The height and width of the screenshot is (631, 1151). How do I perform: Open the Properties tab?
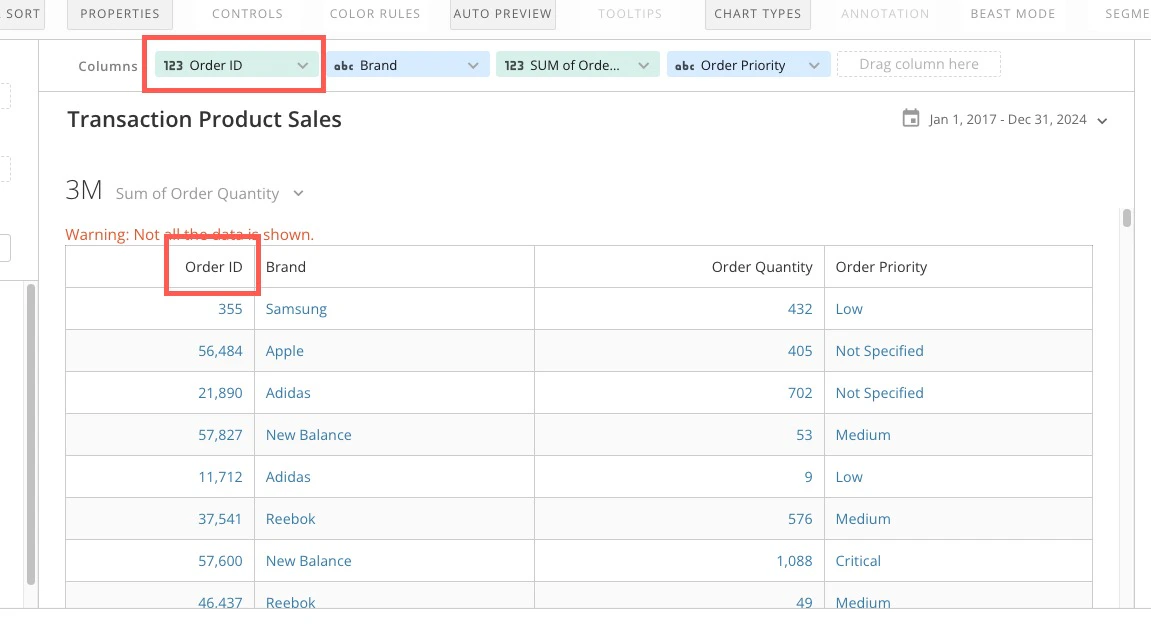pyautogui.click(x=120, y=14)
